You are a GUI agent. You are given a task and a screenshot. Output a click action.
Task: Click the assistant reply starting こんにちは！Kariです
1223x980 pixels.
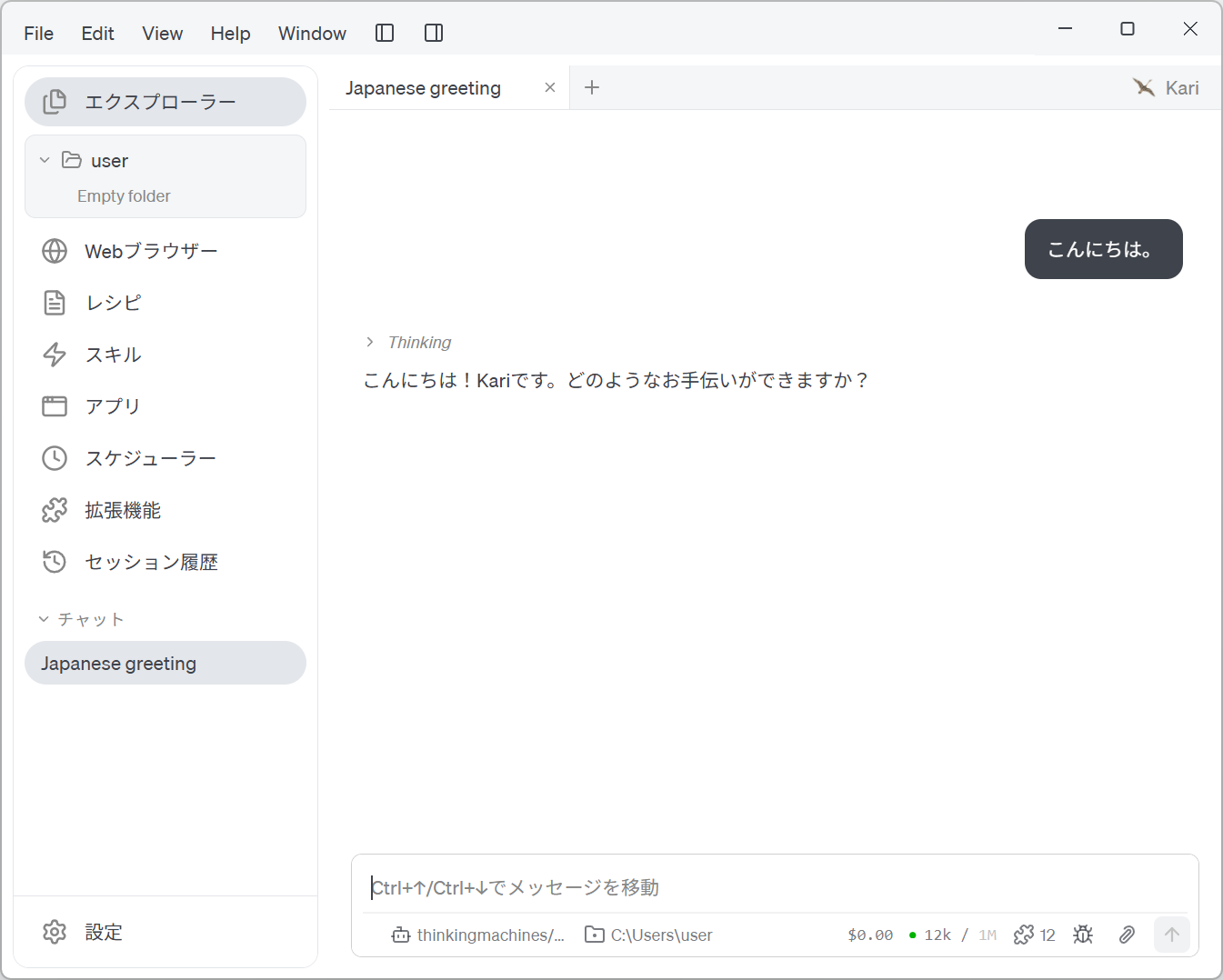tap(617, 380)
